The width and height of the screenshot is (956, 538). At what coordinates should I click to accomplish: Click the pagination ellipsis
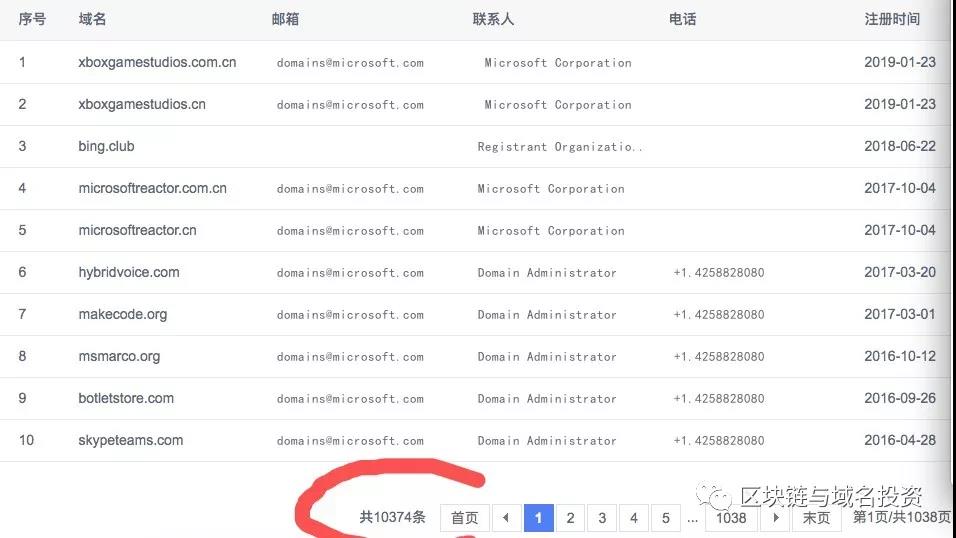693,520
